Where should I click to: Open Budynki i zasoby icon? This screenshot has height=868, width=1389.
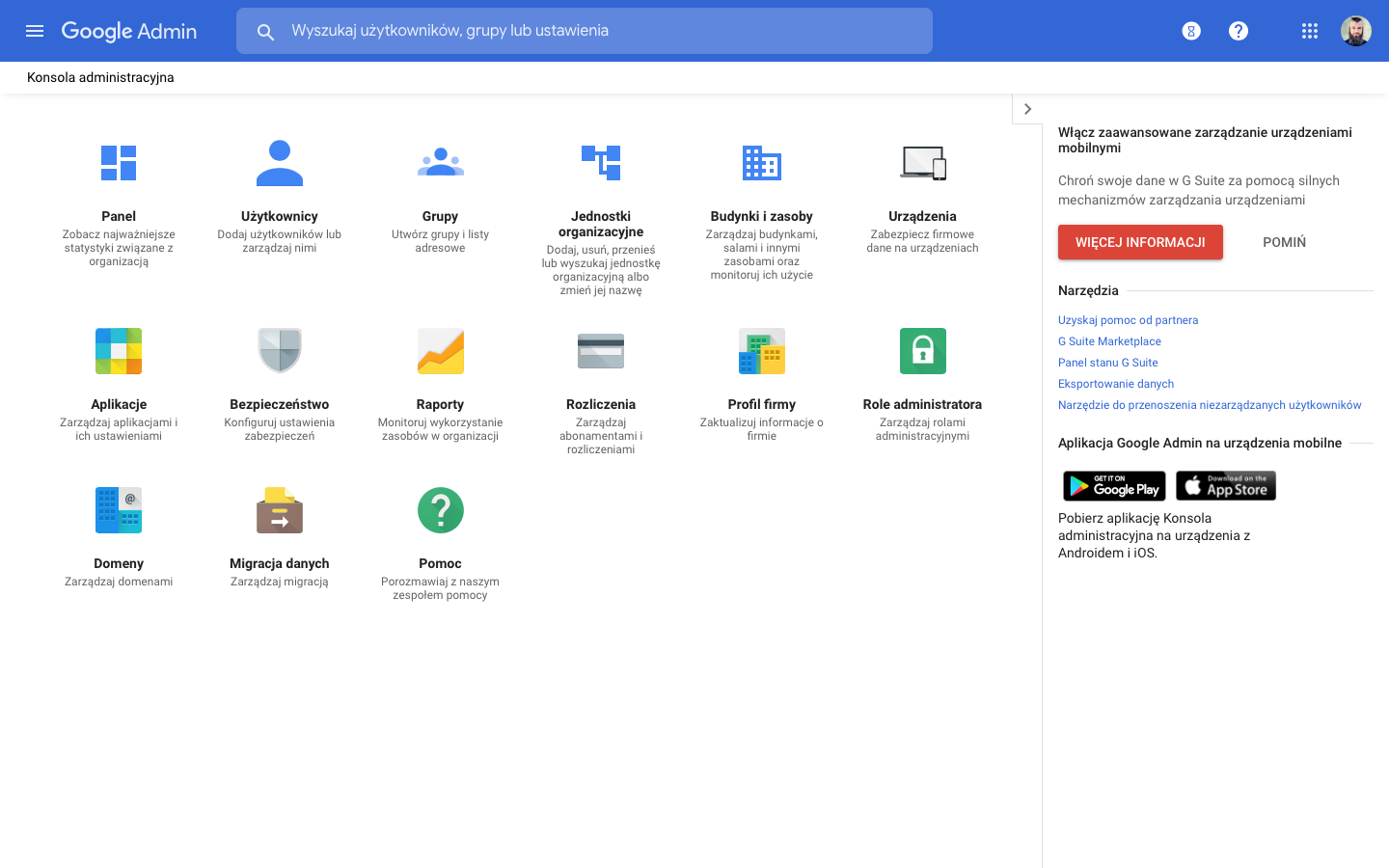(x=761, y=163)
